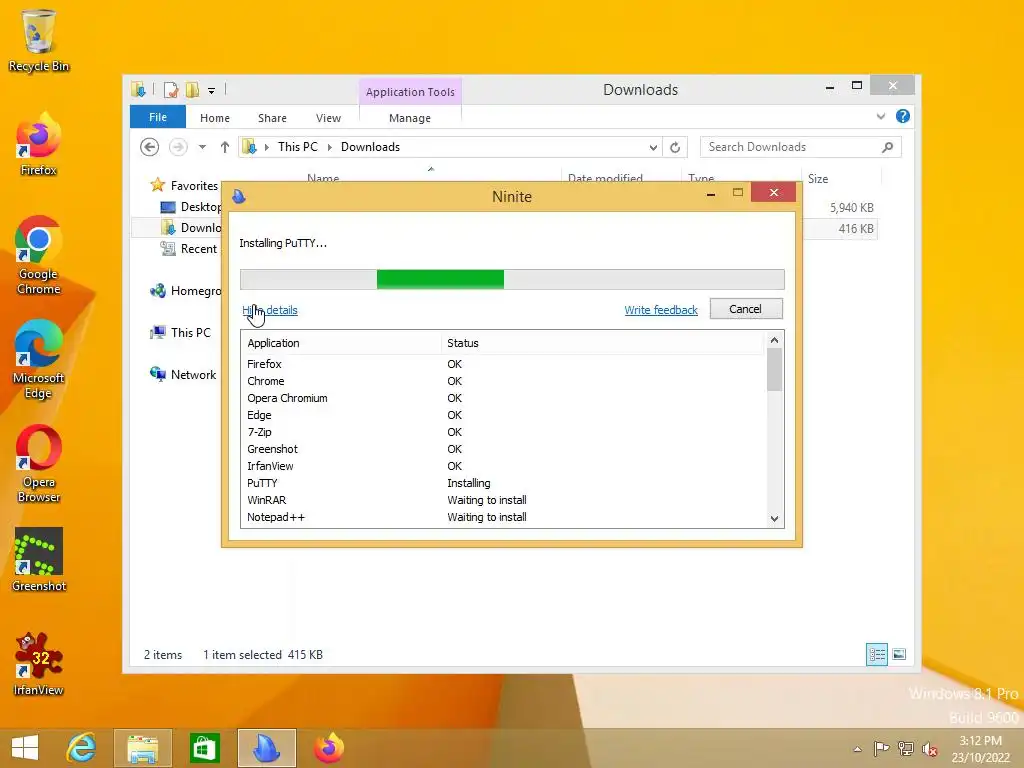1024x768 pixels.
Task: Refresh the Downloads folder view
Action: pyautogui.click(x=675, y=147)
